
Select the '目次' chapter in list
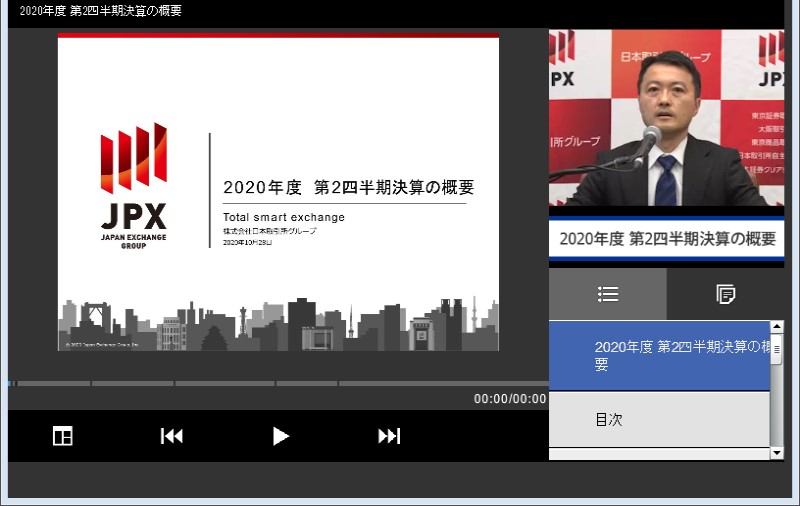(659, 419)
